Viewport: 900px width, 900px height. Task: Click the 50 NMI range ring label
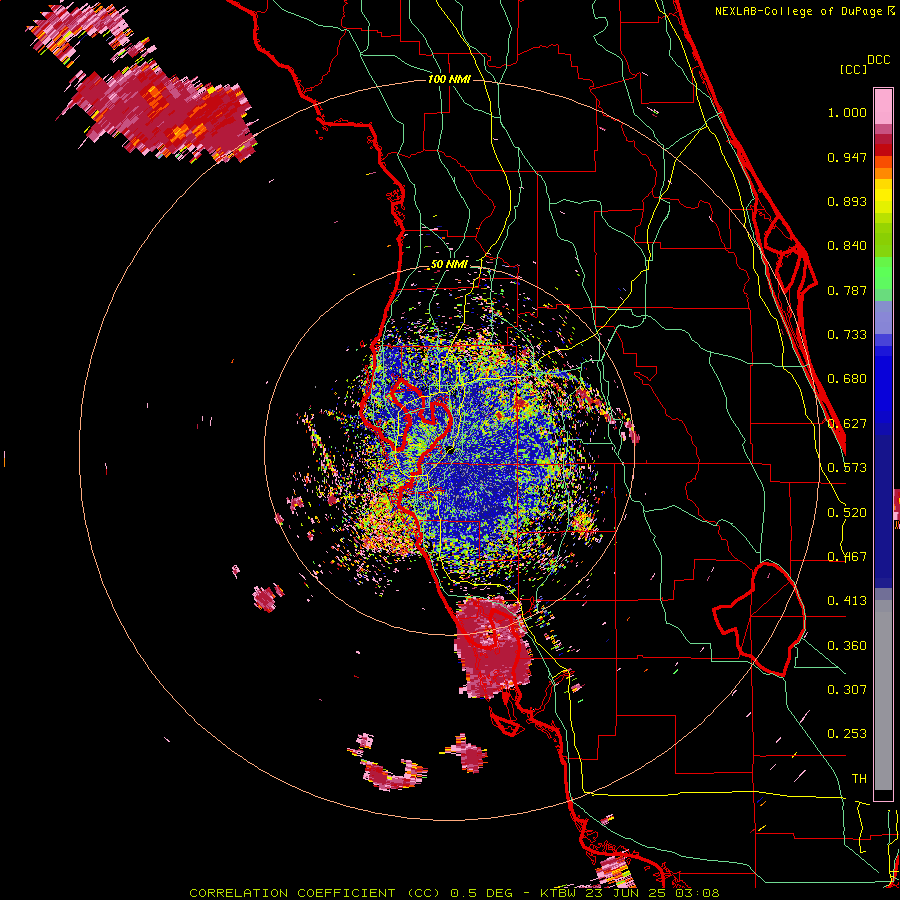point(449,265)
